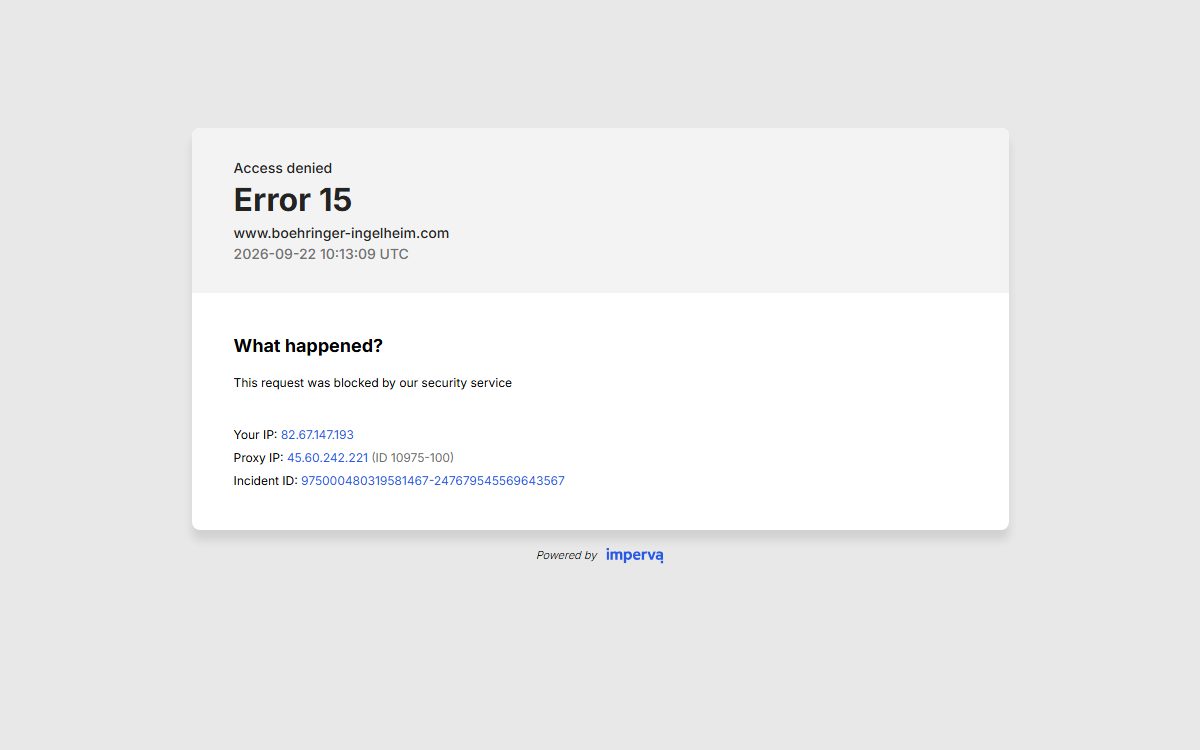
Task: Click the Imperva logo
Action: tap(634, 555)
